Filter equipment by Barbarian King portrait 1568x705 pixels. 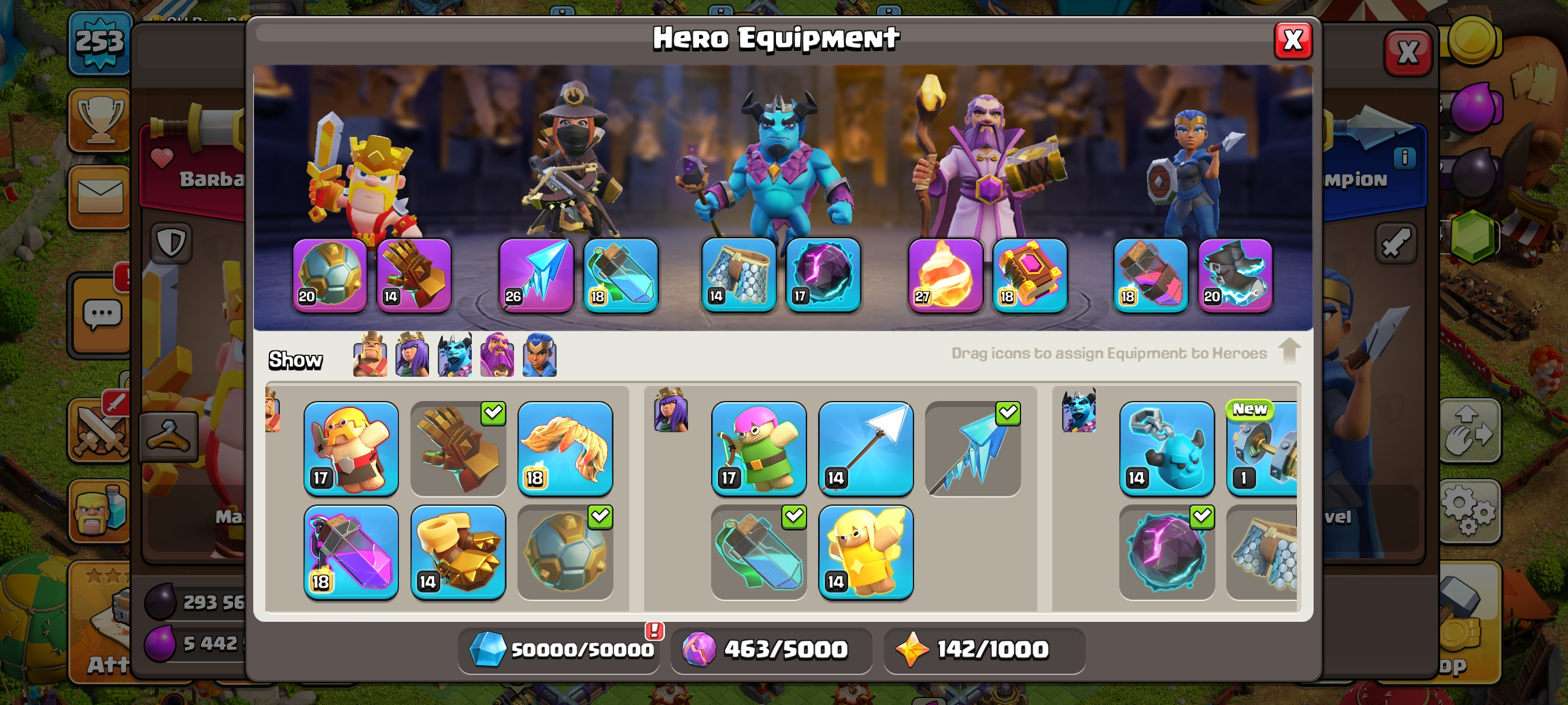370,355
